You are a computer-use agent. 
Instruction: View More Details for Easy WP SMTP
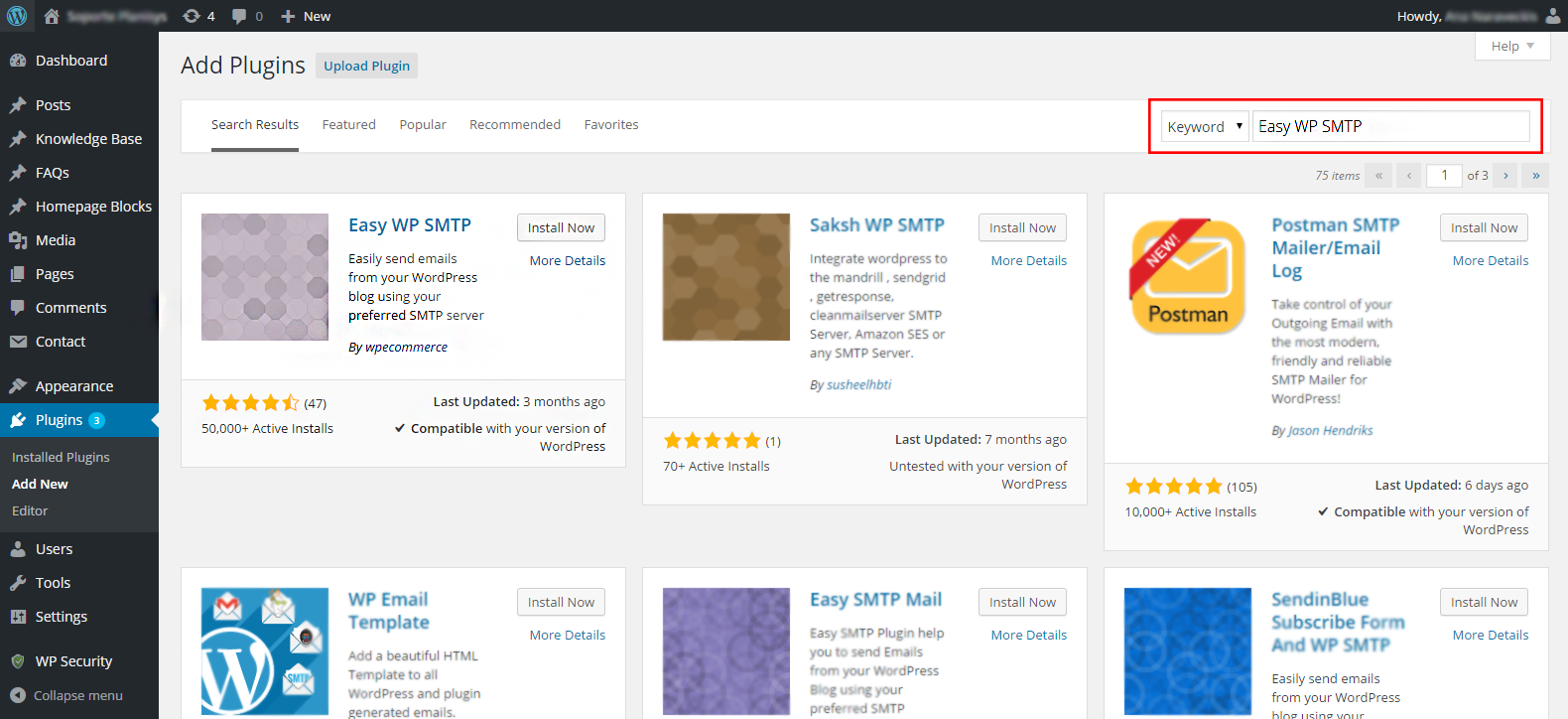point(568,261)
